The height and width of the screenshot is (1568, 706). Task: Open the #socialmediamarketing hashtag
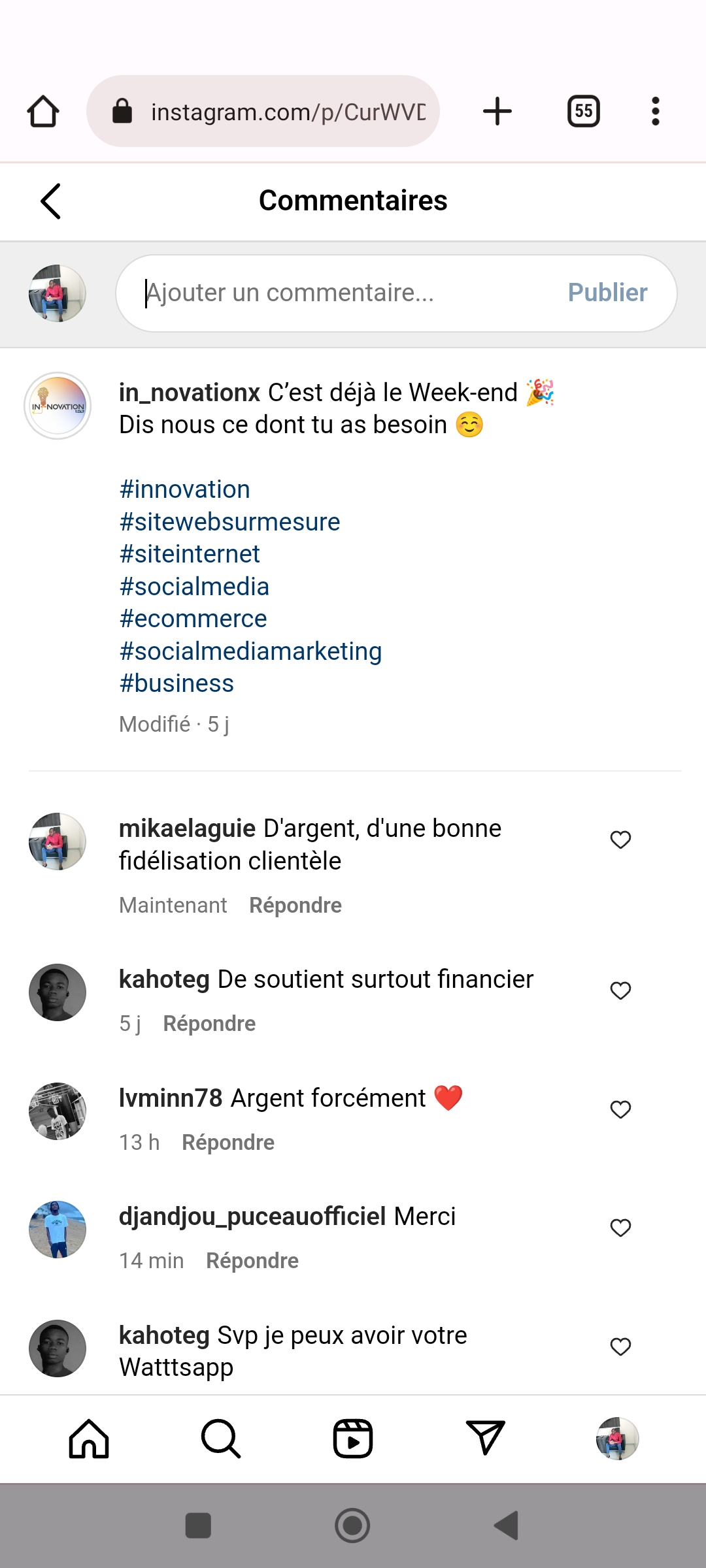coord(250,651)
